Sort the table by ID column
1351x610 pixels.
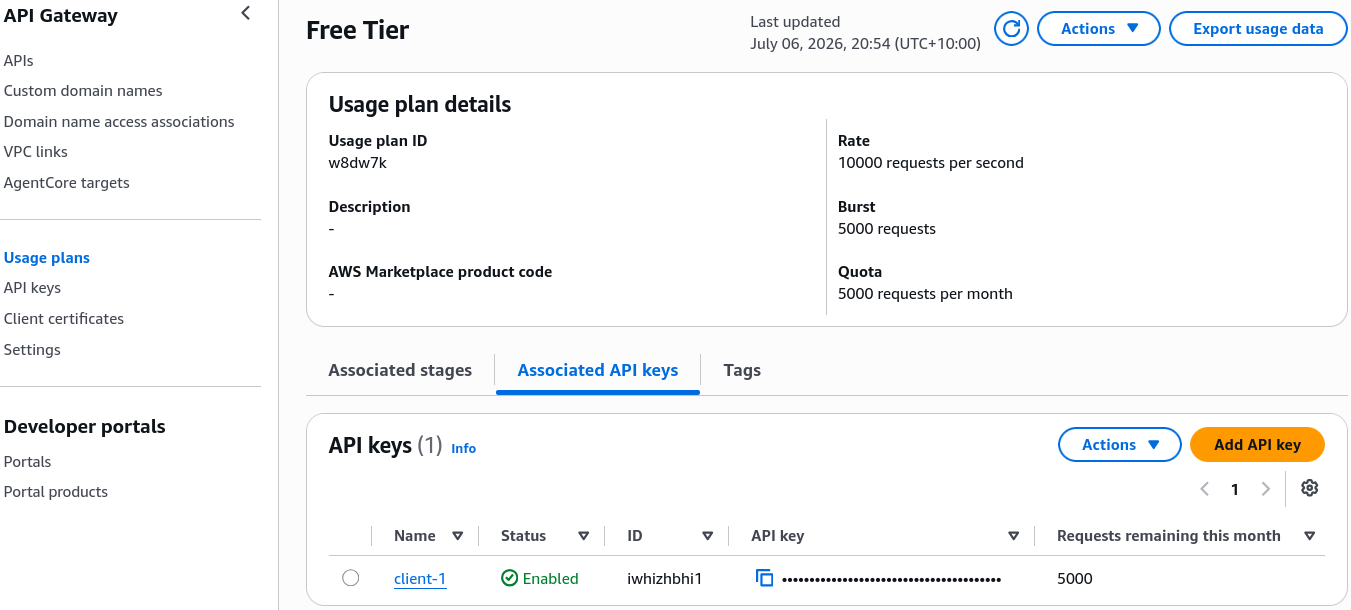pyautogui.click(x=708, y=536)
